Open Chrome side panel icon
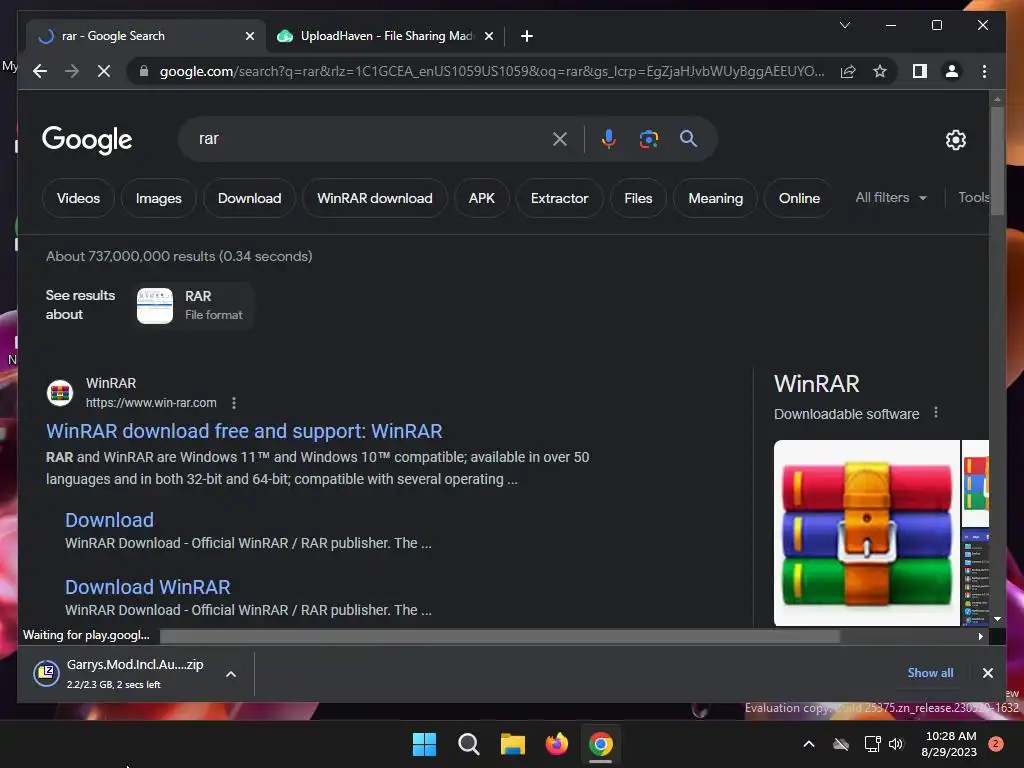This screenshot has height=768, width=1024. pos(920,71)
